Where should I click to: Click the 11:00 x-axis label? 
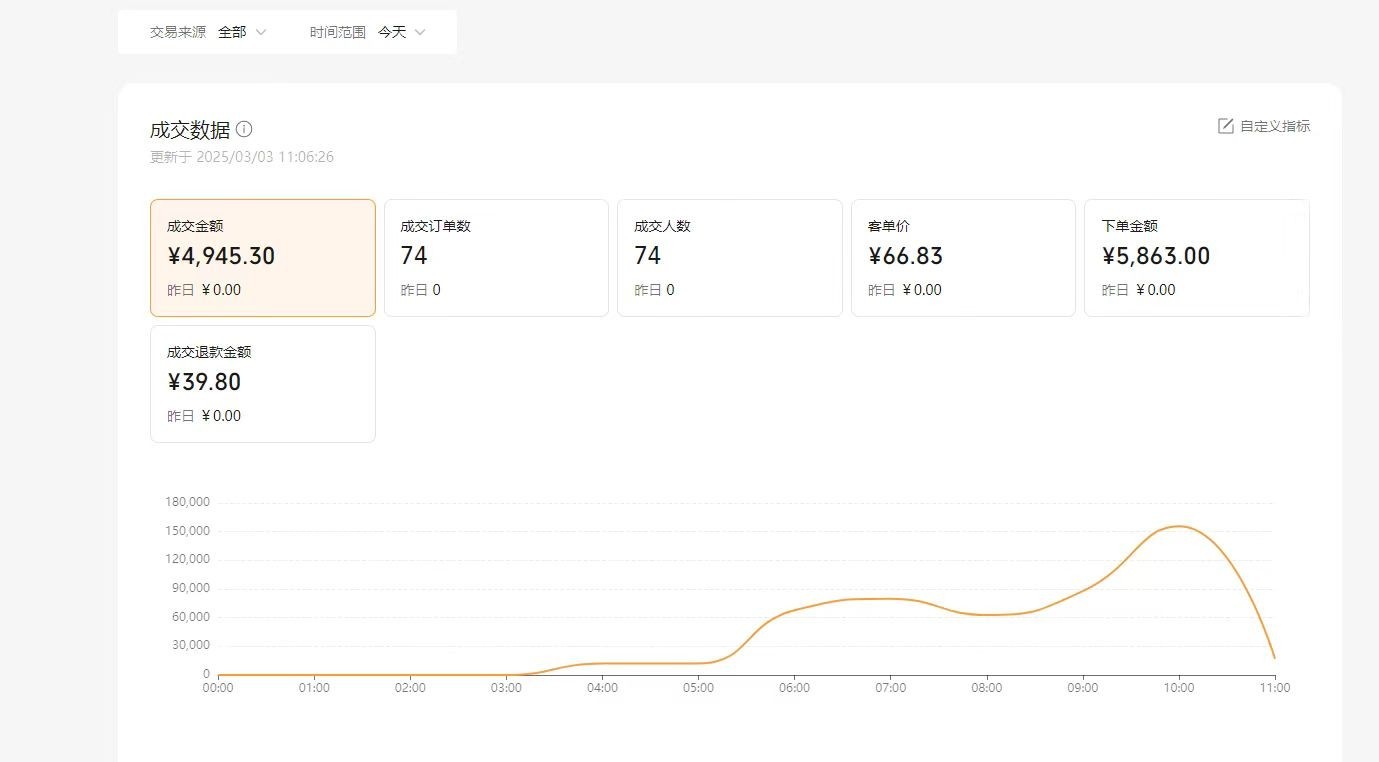pos(1274,688)
